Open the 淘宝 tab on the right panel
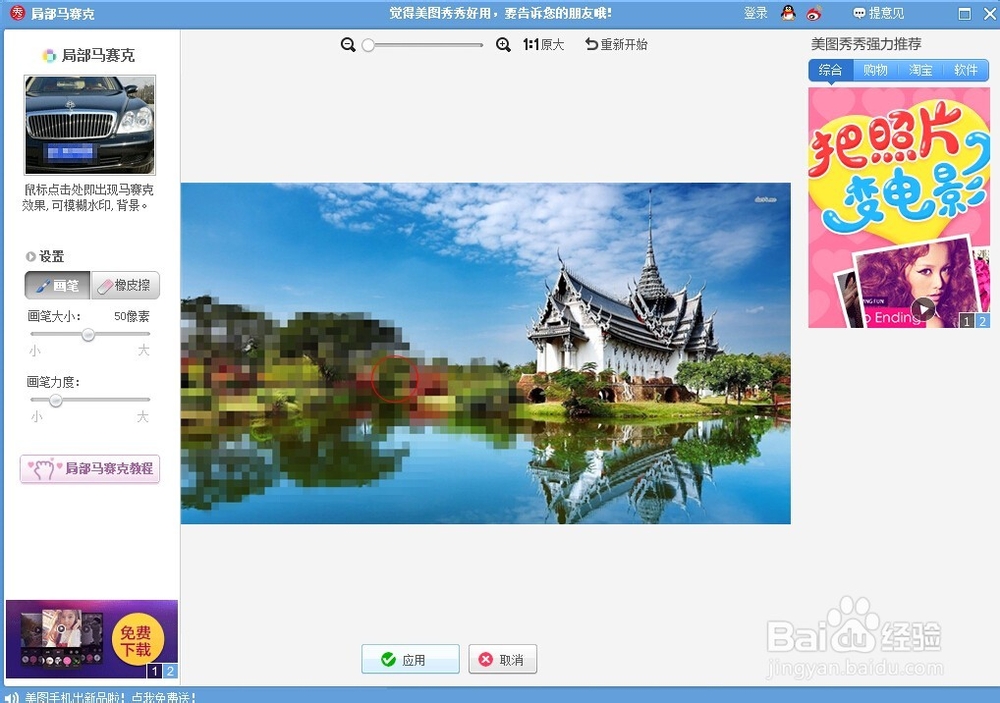This screenshot has height=703, width=1000. [x=920, y=70]
